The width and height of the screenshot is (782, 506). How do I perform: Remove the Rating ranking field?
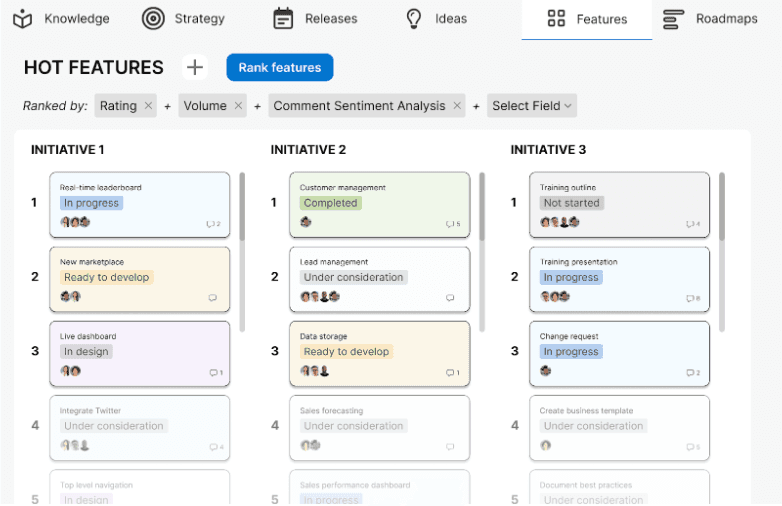click(148, 106)
